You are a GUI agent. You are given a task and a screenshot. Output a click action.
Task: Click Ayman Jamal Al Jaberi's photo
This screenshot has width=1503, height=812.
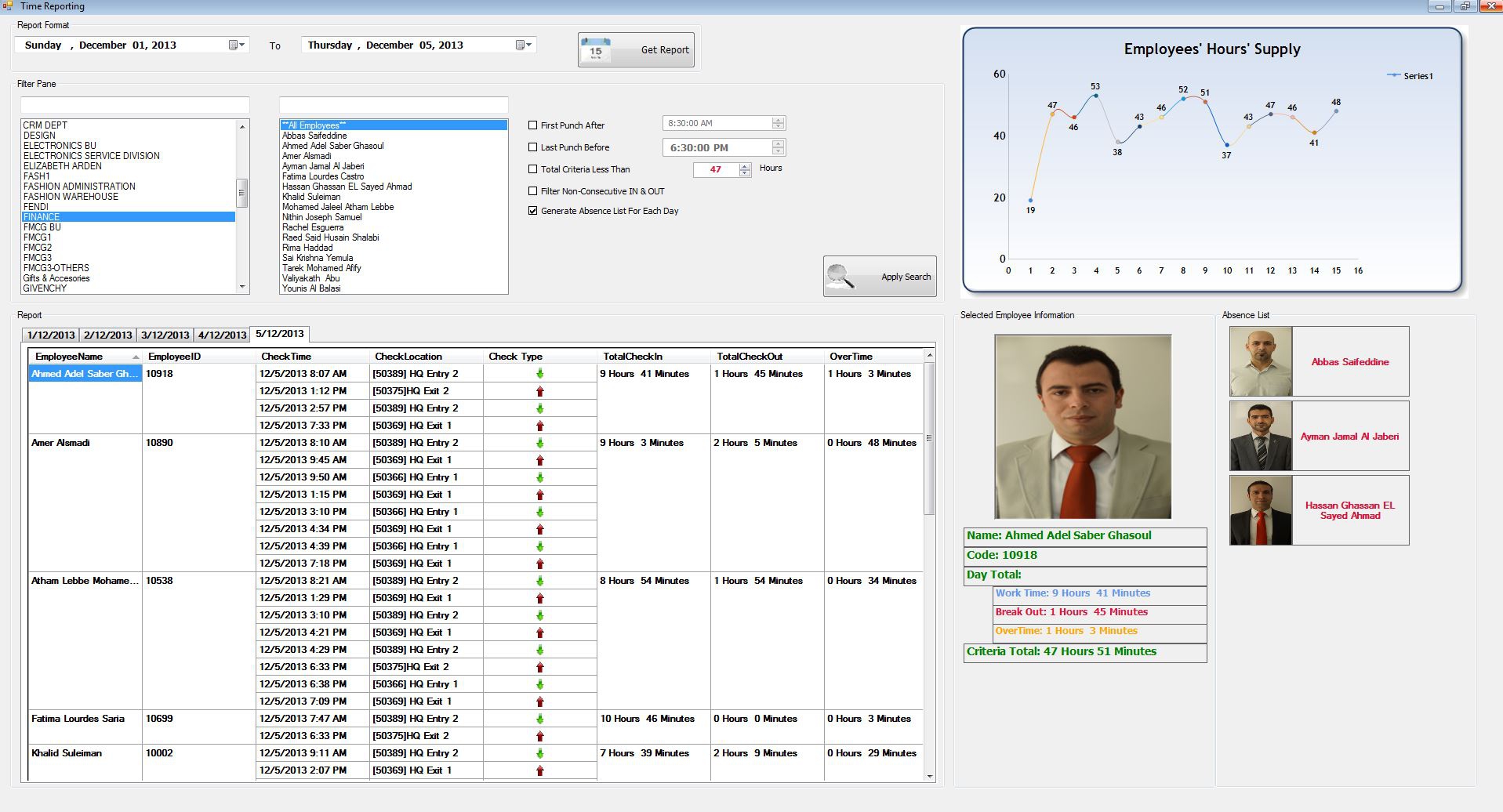pos(1261,436)
